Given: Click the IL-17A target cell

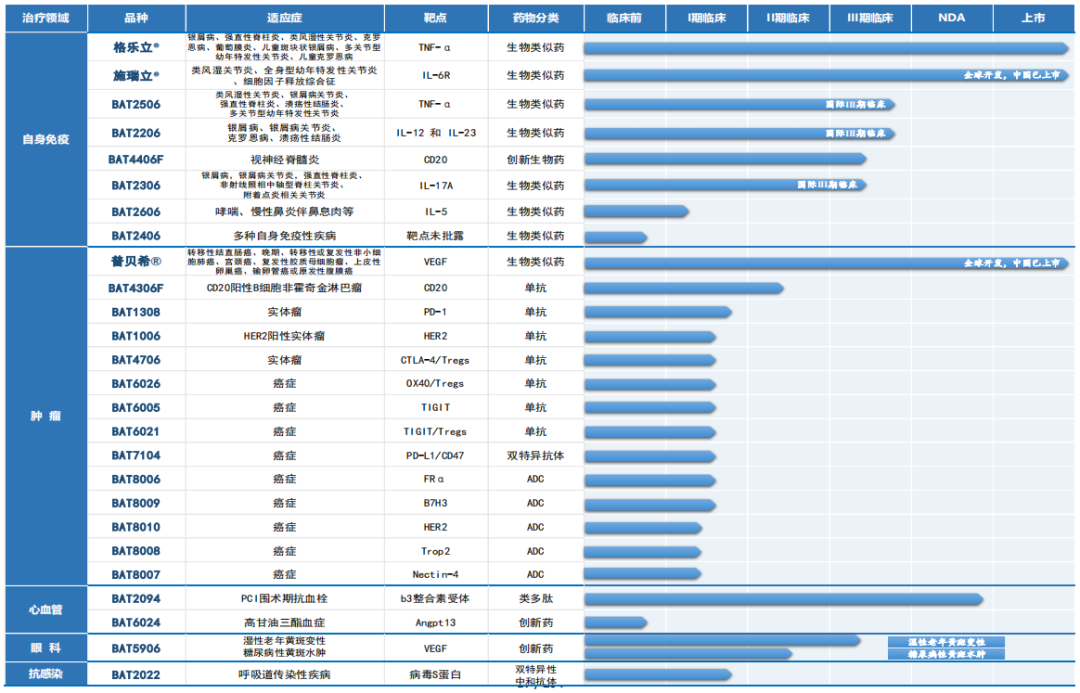Looking at the screenshot, I should 436,185.
